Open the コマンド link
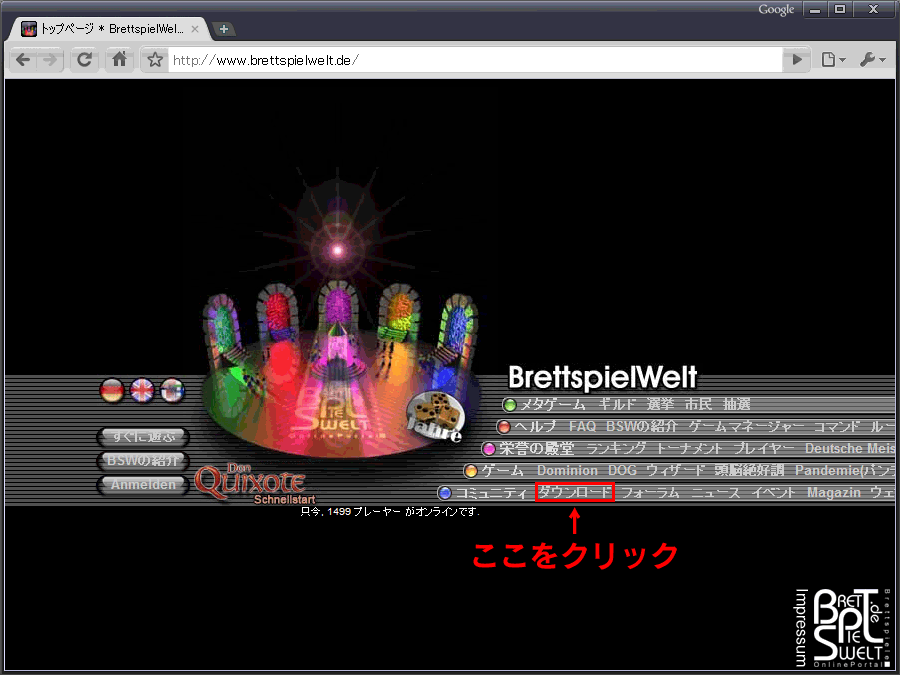900x675 pixels. click(837, 426)
